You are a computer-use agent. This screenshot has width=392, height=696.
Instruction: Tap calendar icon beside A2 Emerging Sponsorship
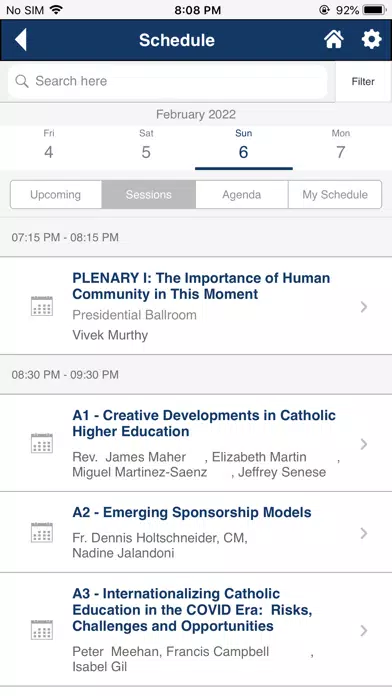pyautogui.click(x=42, y=532)
